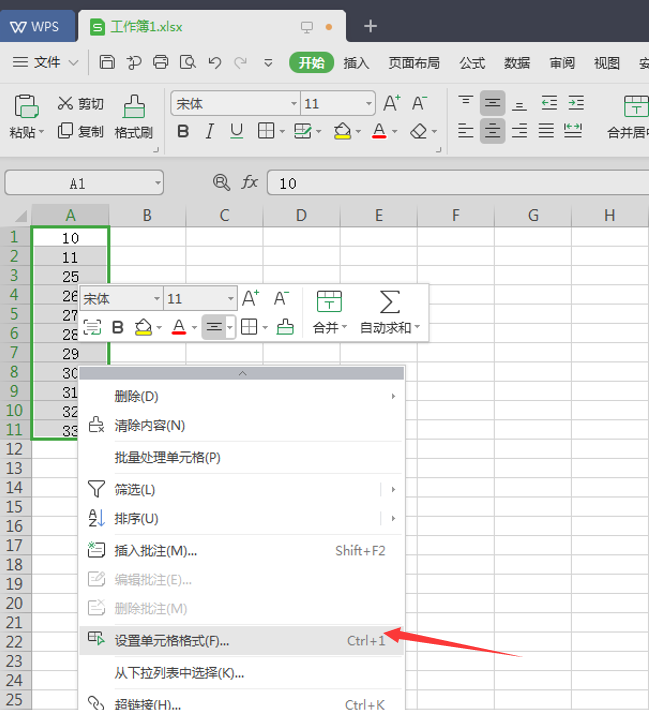The width and height of the screenshot is (650, 710).
Task: Open 删除(D) submenu in context menu
Action: (x=241, y=396)
